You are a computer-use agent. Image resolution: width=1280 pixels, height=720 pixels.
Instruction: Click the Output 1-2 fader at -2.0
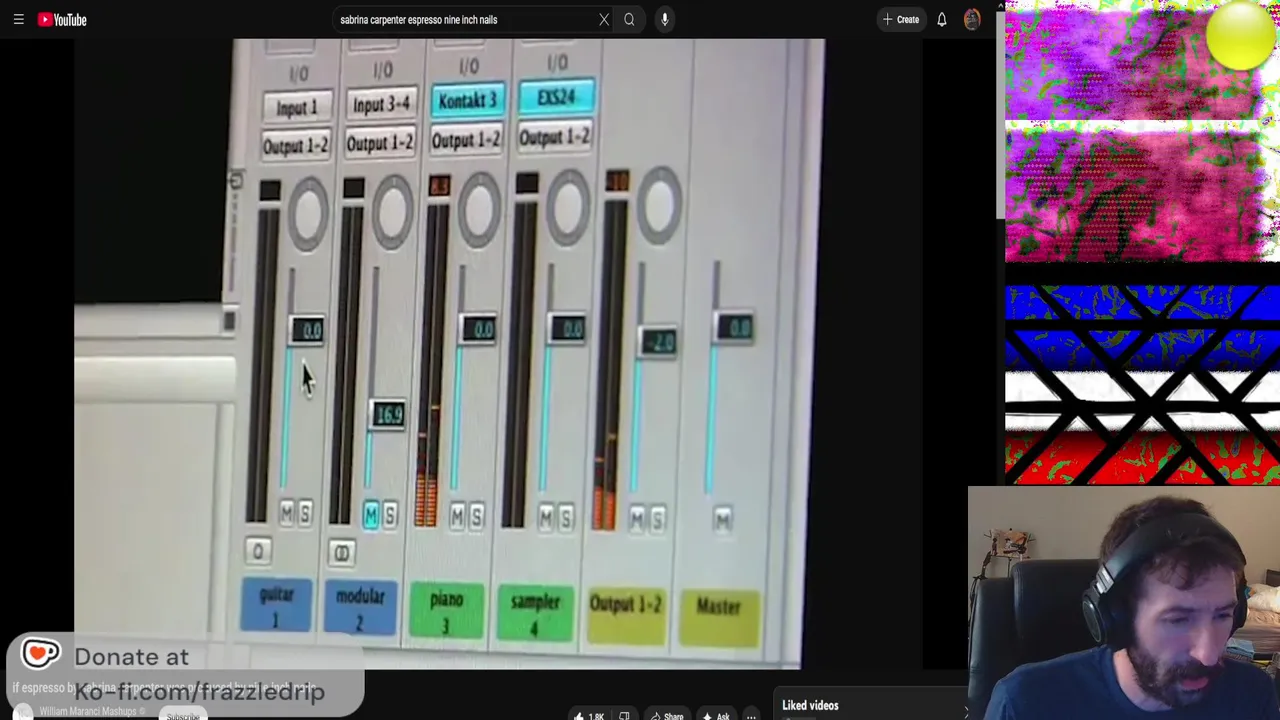pos(658,343)
